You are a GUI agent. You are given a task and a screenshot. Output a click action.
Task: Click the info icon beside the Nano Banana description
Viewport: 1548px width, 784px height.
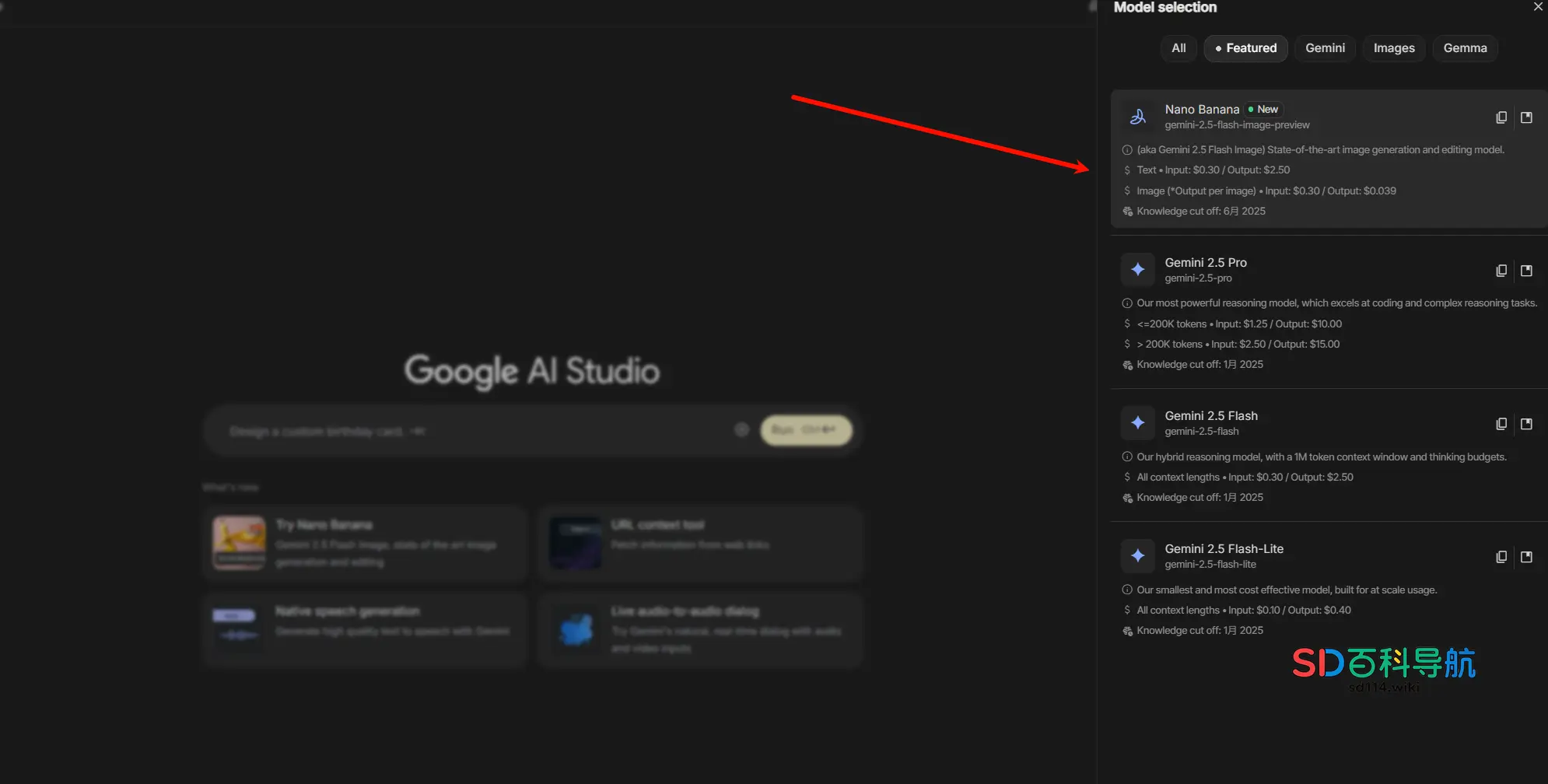(1126, 150)
